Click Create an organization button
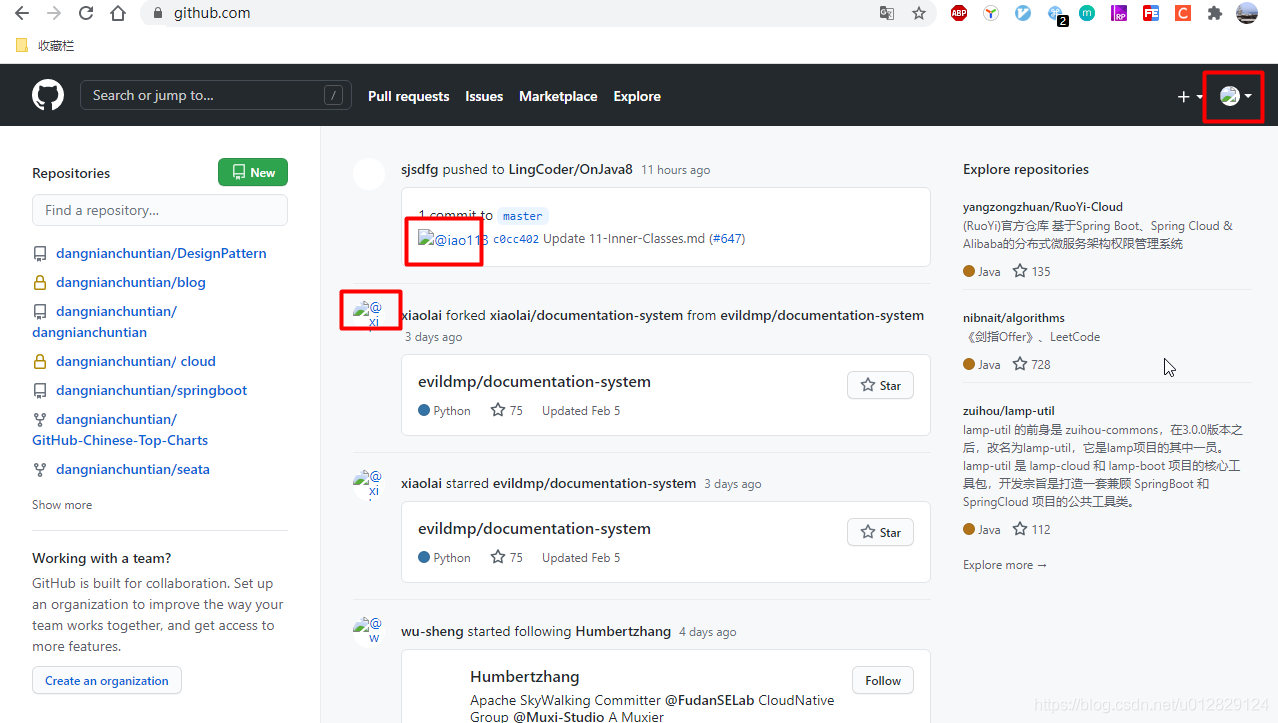 point(107,681)
